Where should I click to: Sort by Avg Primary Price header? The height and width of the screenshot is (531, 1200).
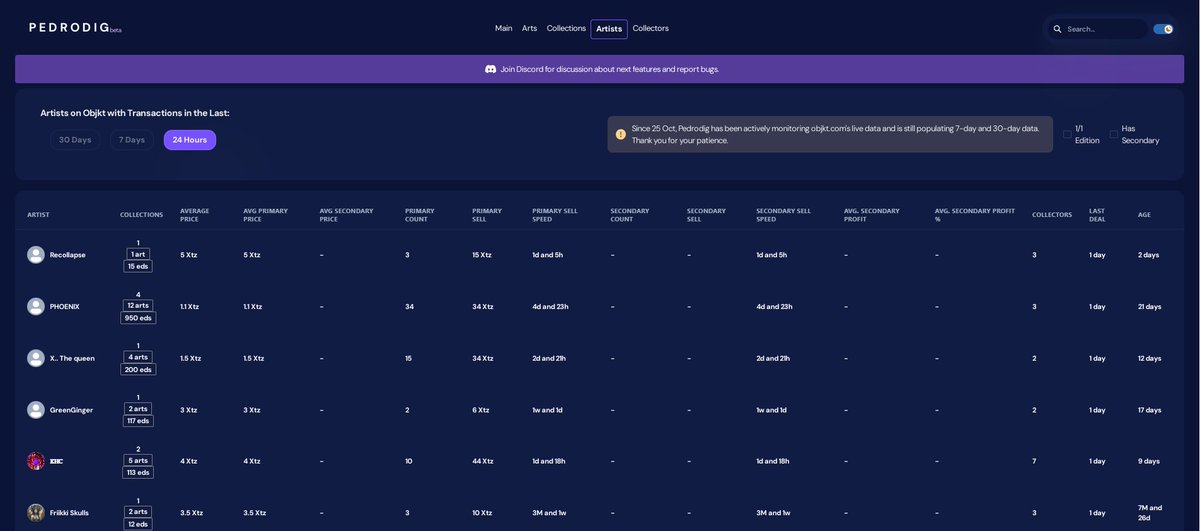(x=265, y=215)
